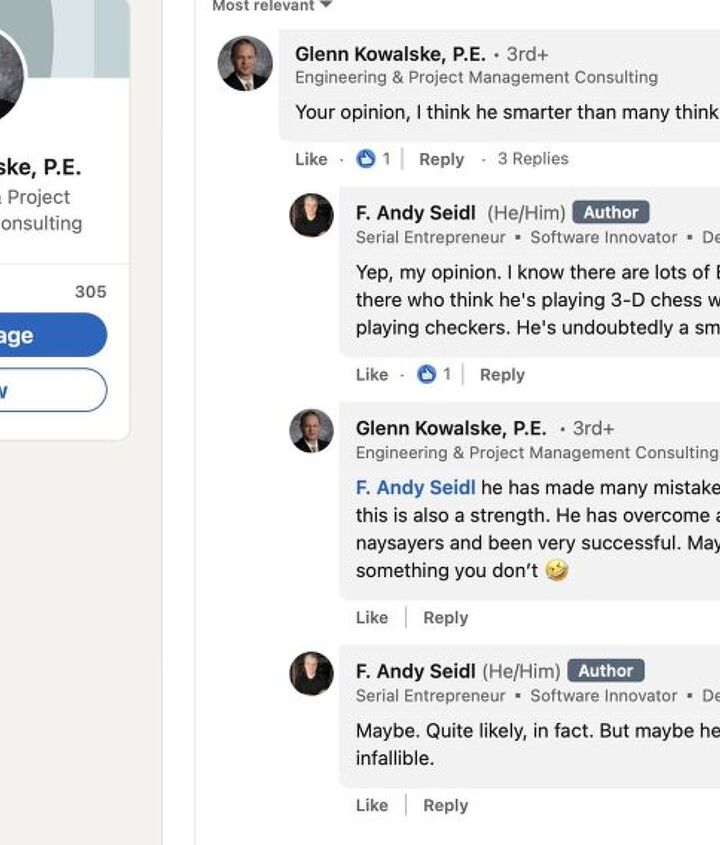The height and width of the screenshot is (845, 720).
Task: Like the 'Yep, my opinion' reply
Action: point(372,375)
